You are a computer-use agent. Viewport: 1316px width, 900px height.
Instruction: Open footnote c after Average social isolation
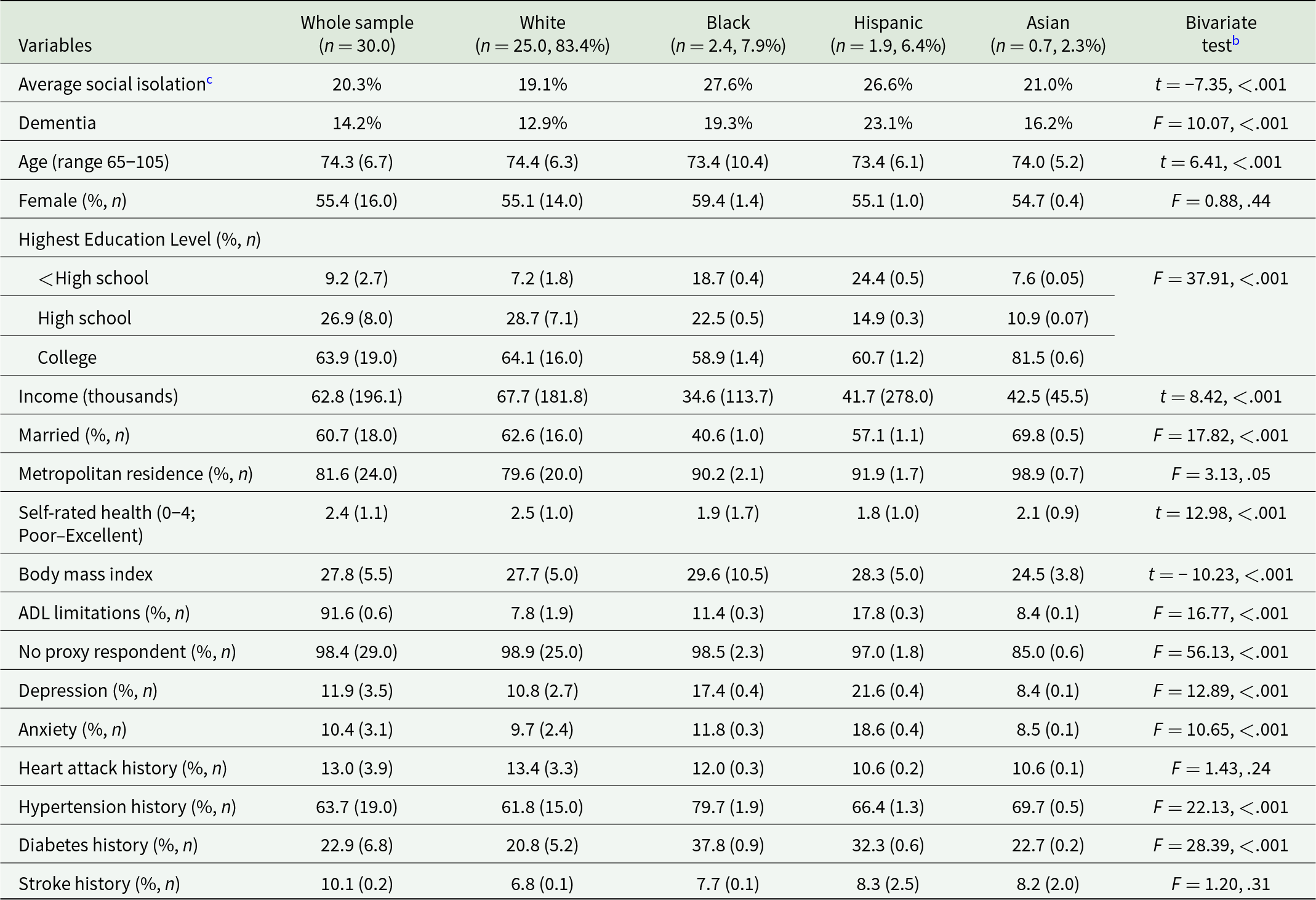(x=209, y=80)
